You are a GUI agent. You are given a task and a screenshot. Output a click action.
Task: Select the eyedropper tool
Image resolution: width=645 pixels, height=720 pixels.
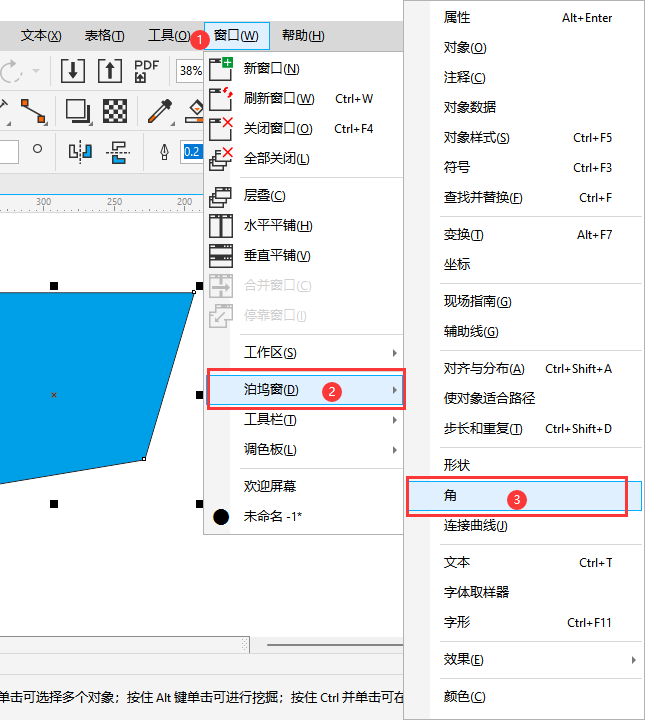point(160,111)
